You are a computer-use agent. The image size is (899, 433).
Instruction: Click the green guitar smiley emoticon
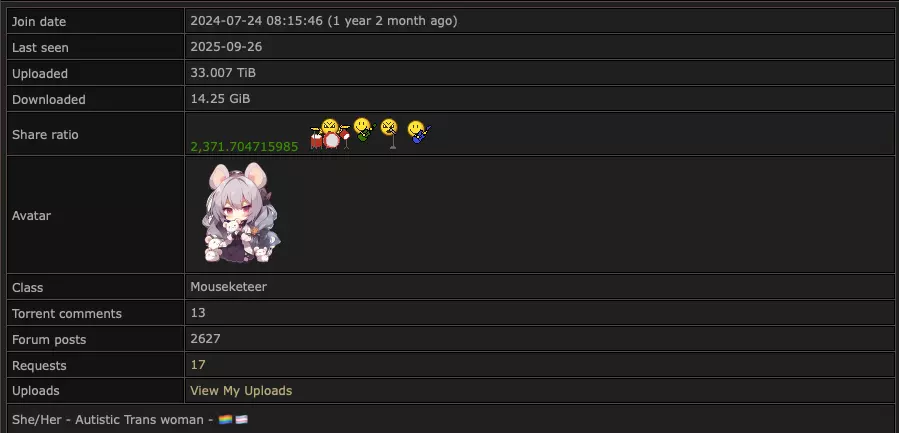click(x=364, y=130)
